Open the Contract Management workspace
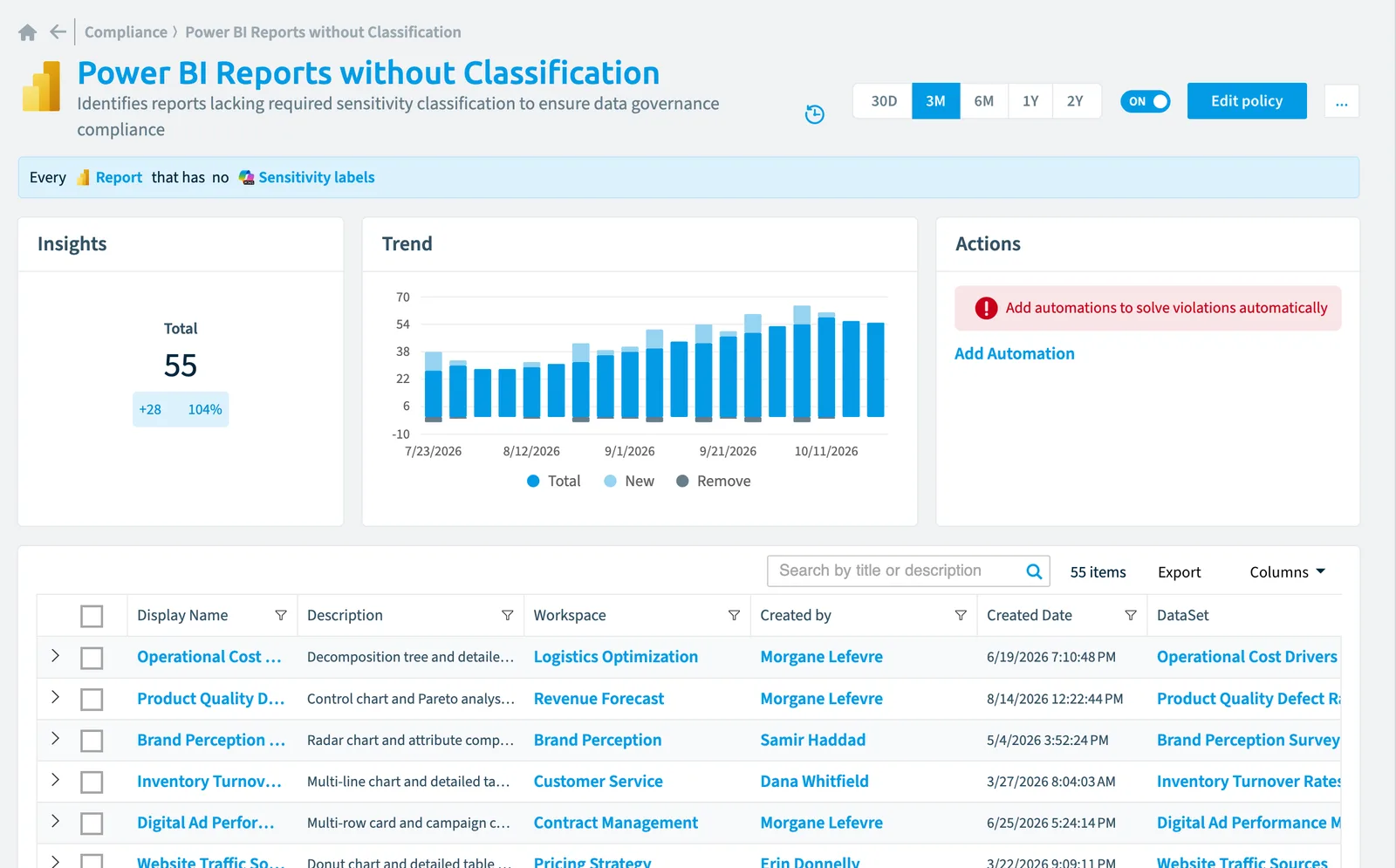The image size is (1396, 868). [616, 824]
